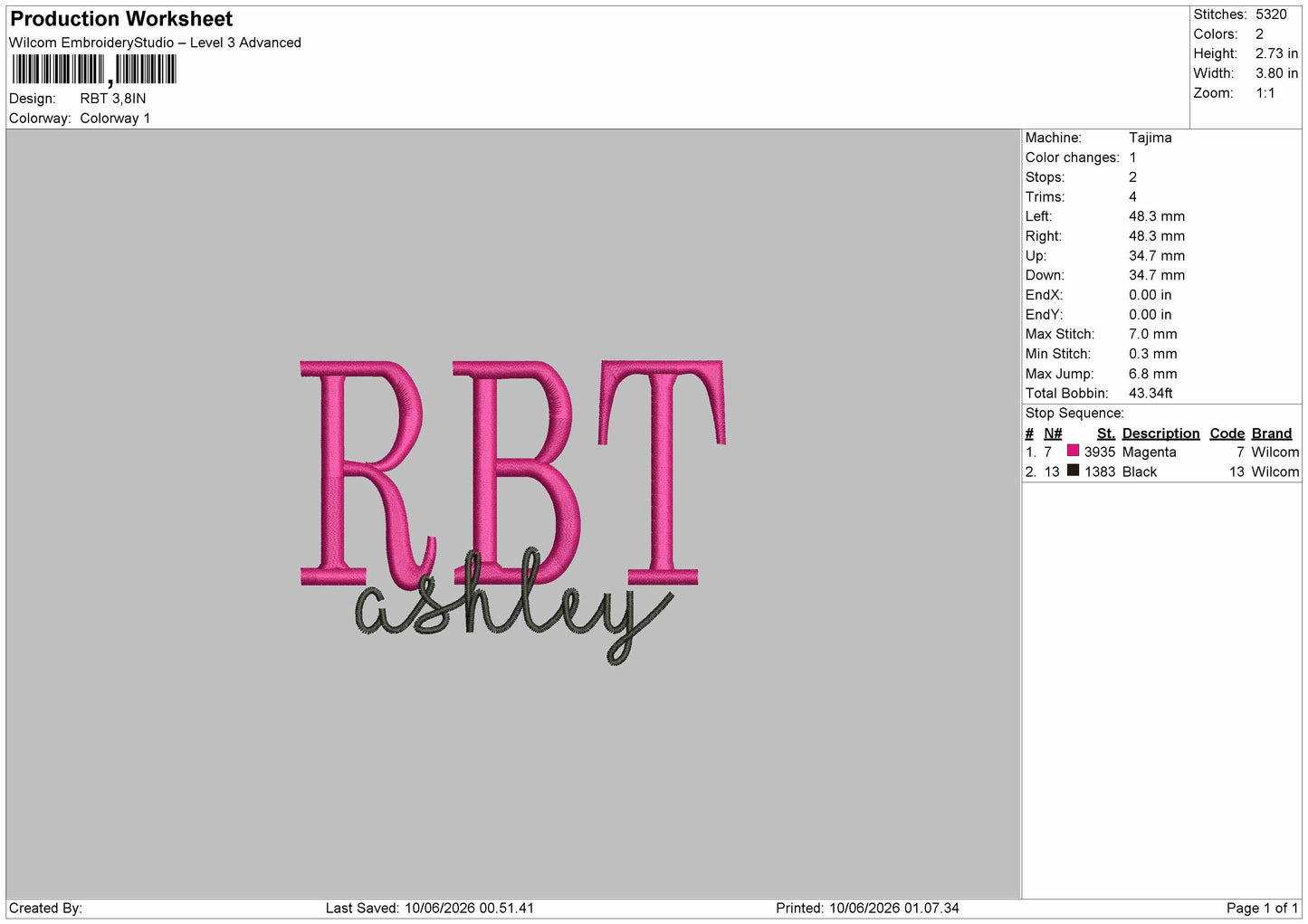The width and height of the screenshot is (1308, 924).
Task: Click the Width value '3.80 in'
Action: coord(1276,73)
